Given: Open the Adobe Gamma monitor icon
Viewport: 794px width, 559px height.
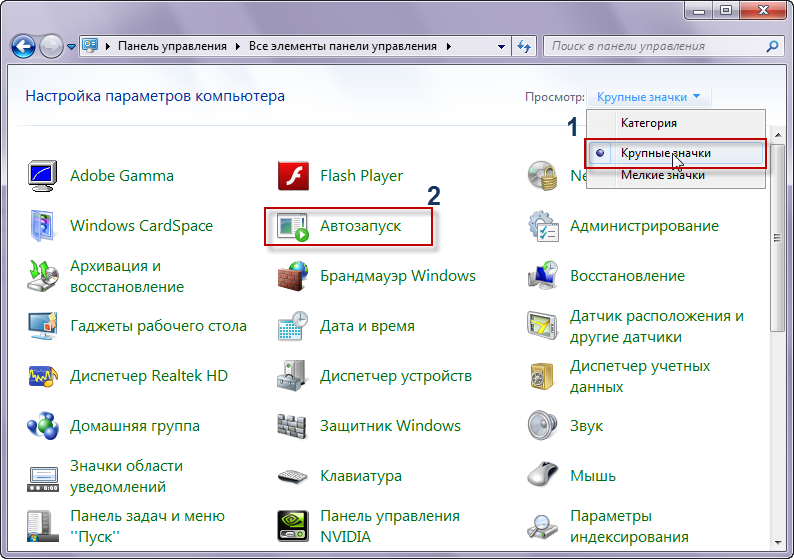Looking at the screenshot, I should (x=42, y=176).
